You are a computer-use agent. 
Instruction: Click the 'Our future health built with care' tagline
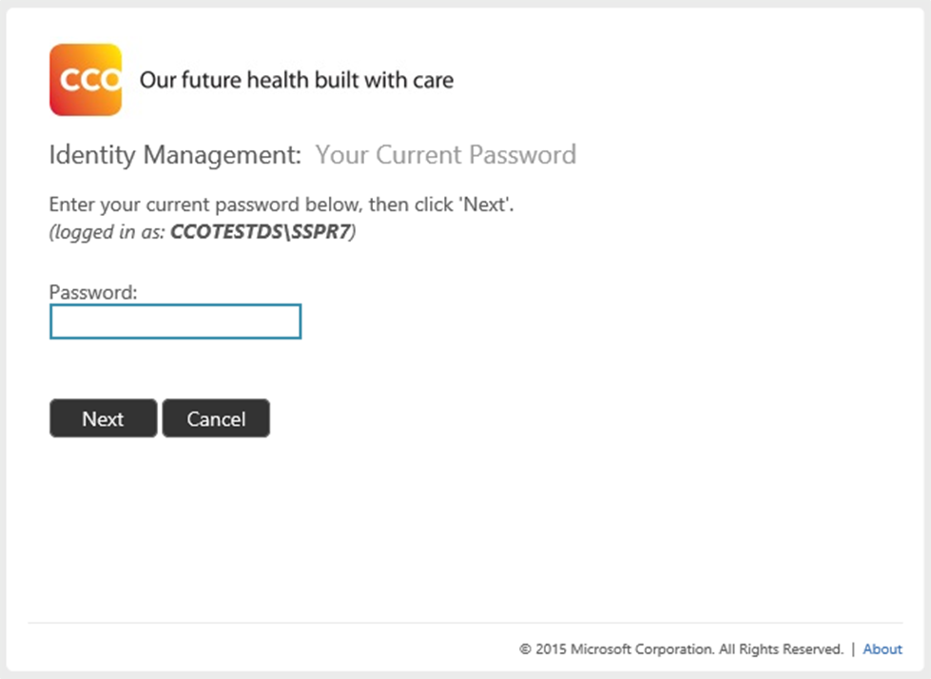click(x=296, y=80)
